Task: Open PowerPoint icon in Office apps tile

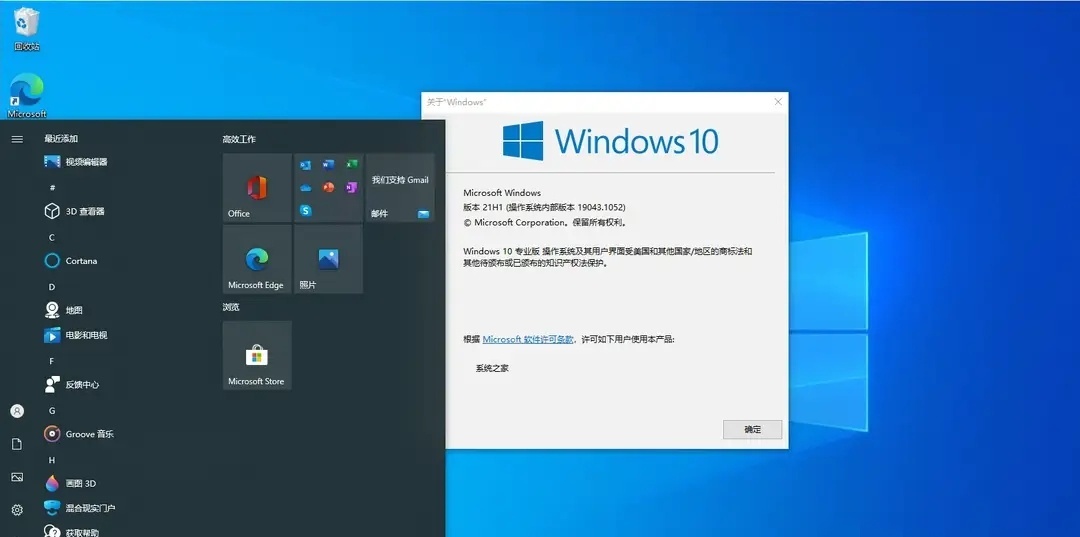Action: coord(329,187)
